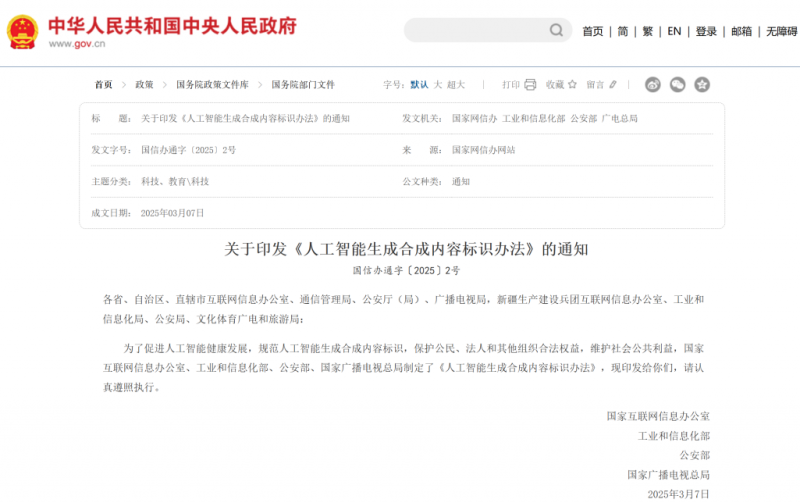Click the printer icon next to 打印
This screenshot has height=503, width=800.
pos(530,85)
